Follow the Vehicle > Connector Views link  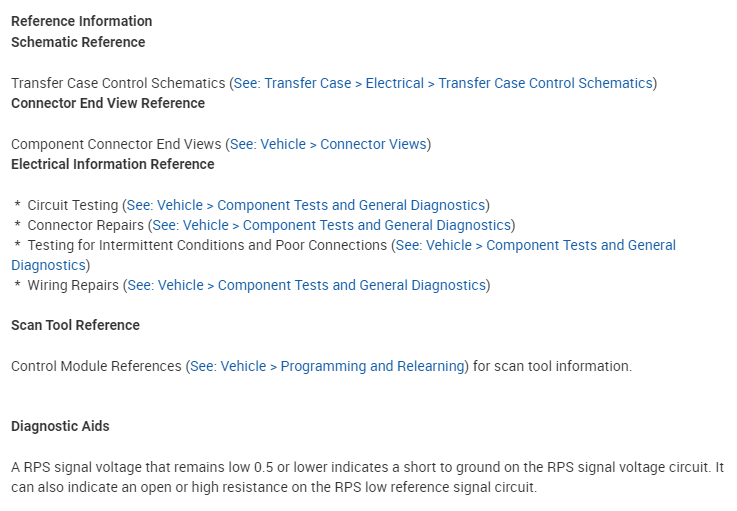[x=328, y=144]
